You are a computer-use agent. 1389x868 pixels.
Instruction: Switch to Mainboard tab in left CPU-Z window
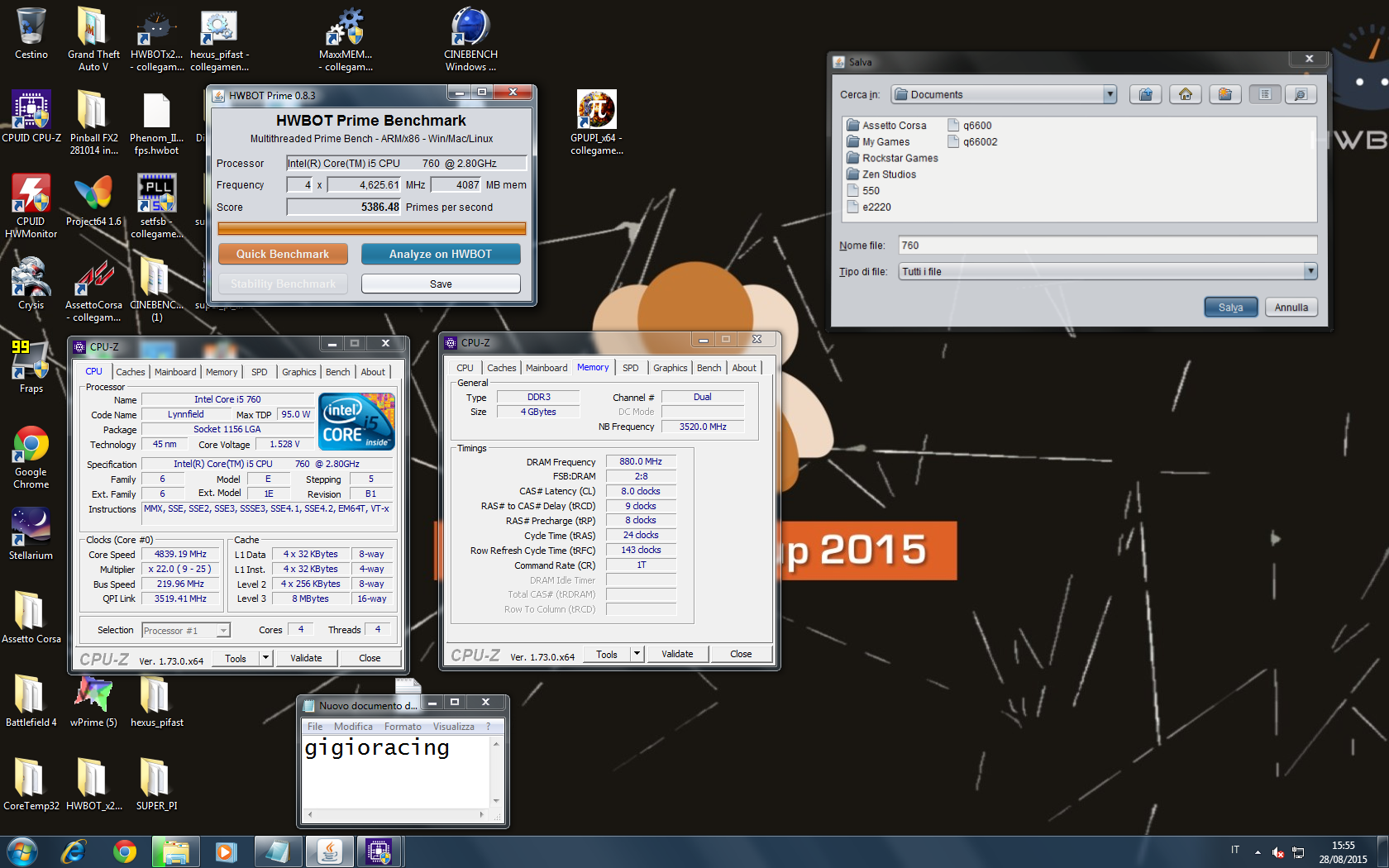[x=175, y=372]
